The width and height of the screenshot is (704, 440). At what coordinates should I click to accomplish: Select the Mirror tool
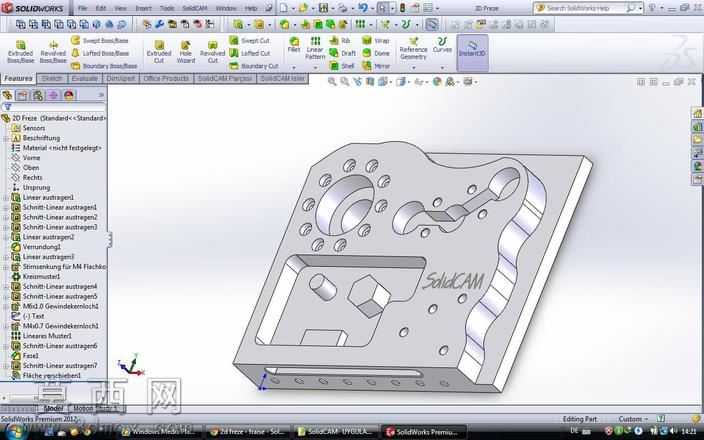pyautogui.click(x=376, y=66)
